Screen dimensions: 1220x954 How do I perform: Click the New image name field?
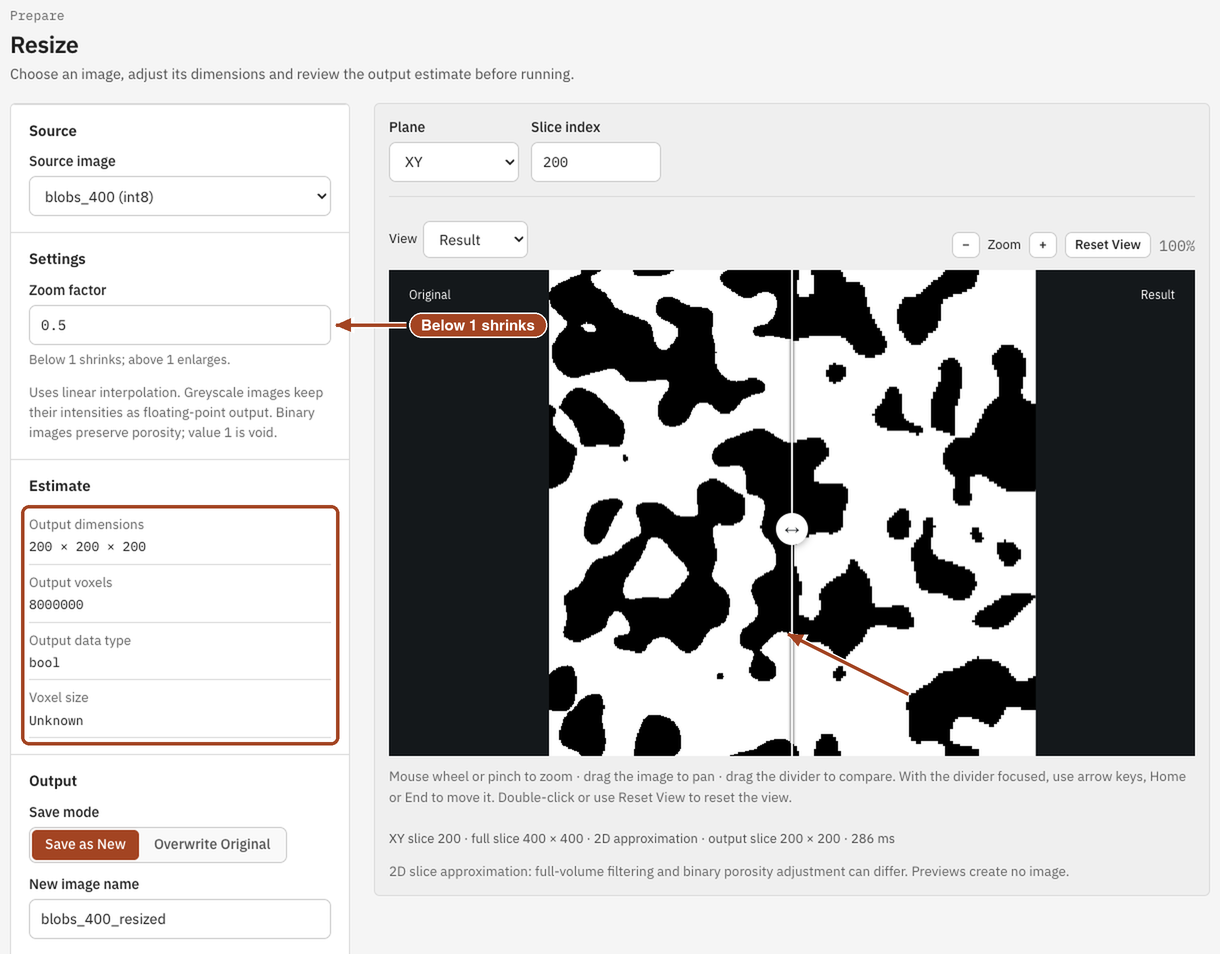180,919
